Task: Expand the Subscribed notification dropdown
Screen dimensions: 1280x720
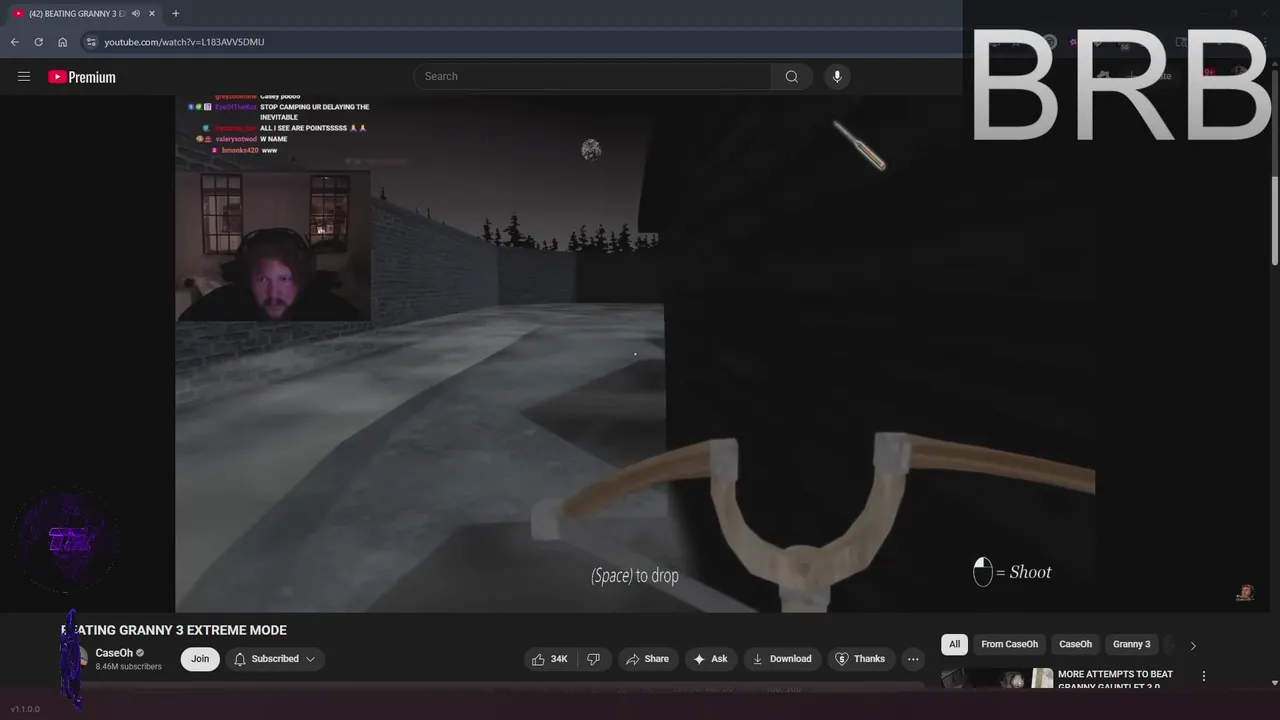Action: click(275, 659)
